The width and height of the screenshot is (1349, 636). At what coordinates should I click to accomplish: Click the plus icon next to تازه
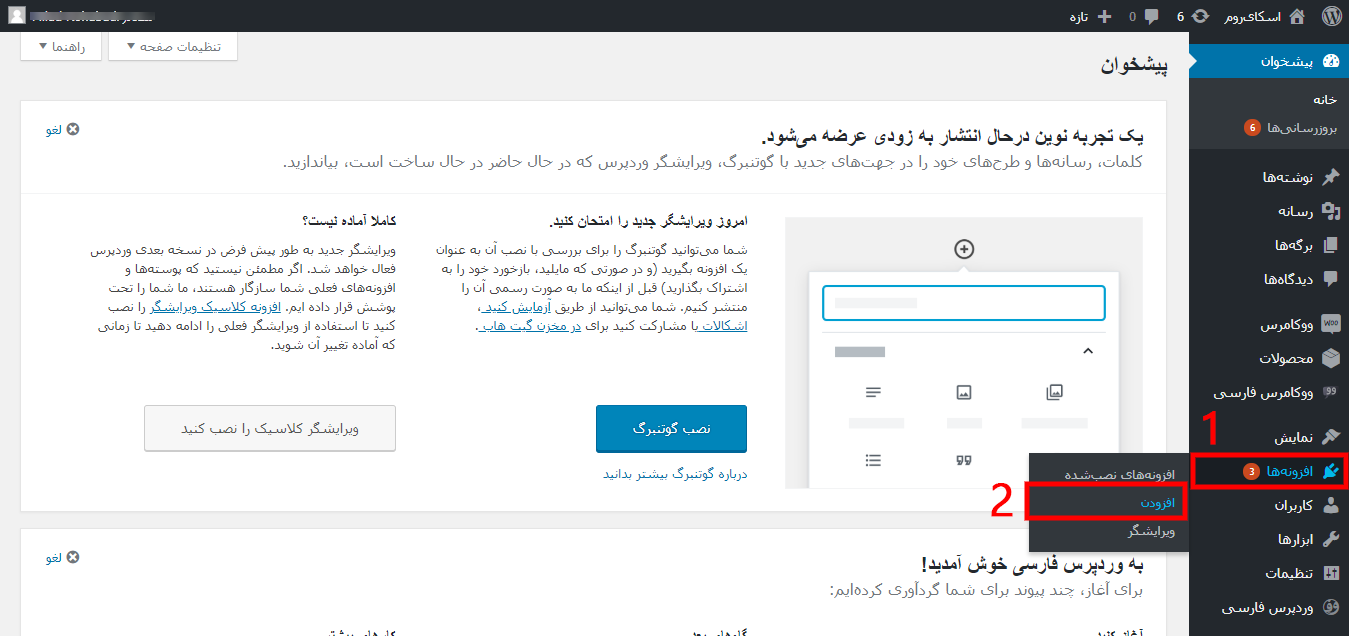pos(1104,16)
